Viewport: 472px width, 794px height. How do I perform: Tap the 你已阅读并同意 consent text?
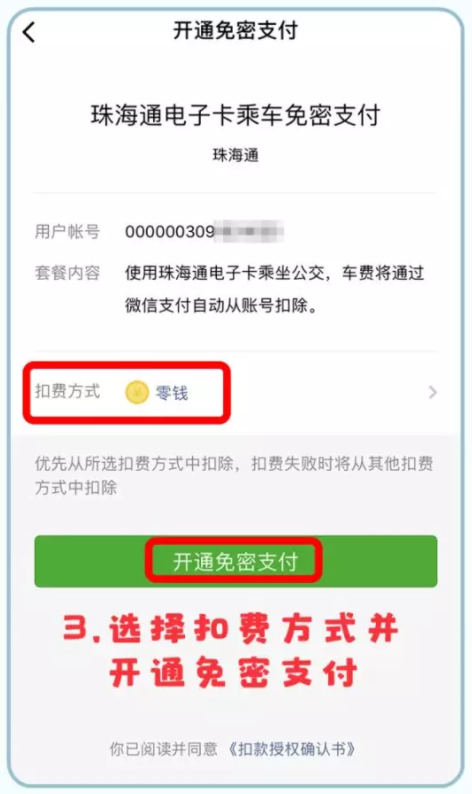[x=164, y=749]
